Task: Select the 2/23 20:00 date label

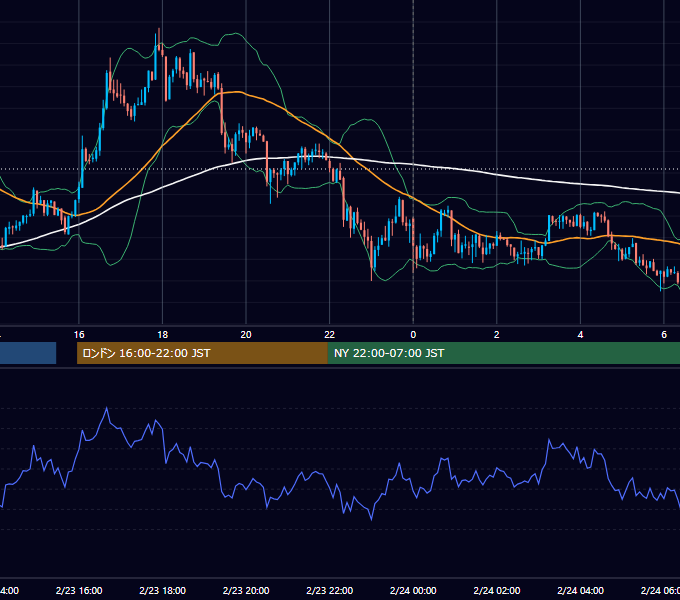Action: click(246, 590)
